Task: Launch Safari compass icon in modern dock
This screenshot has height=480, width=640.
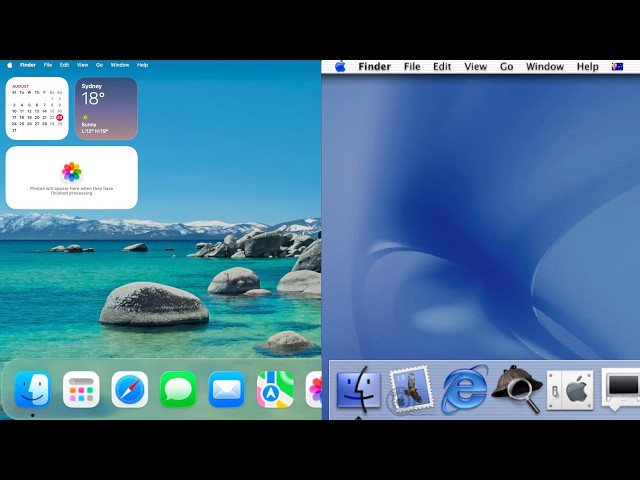Action: (x=129, y=389)
